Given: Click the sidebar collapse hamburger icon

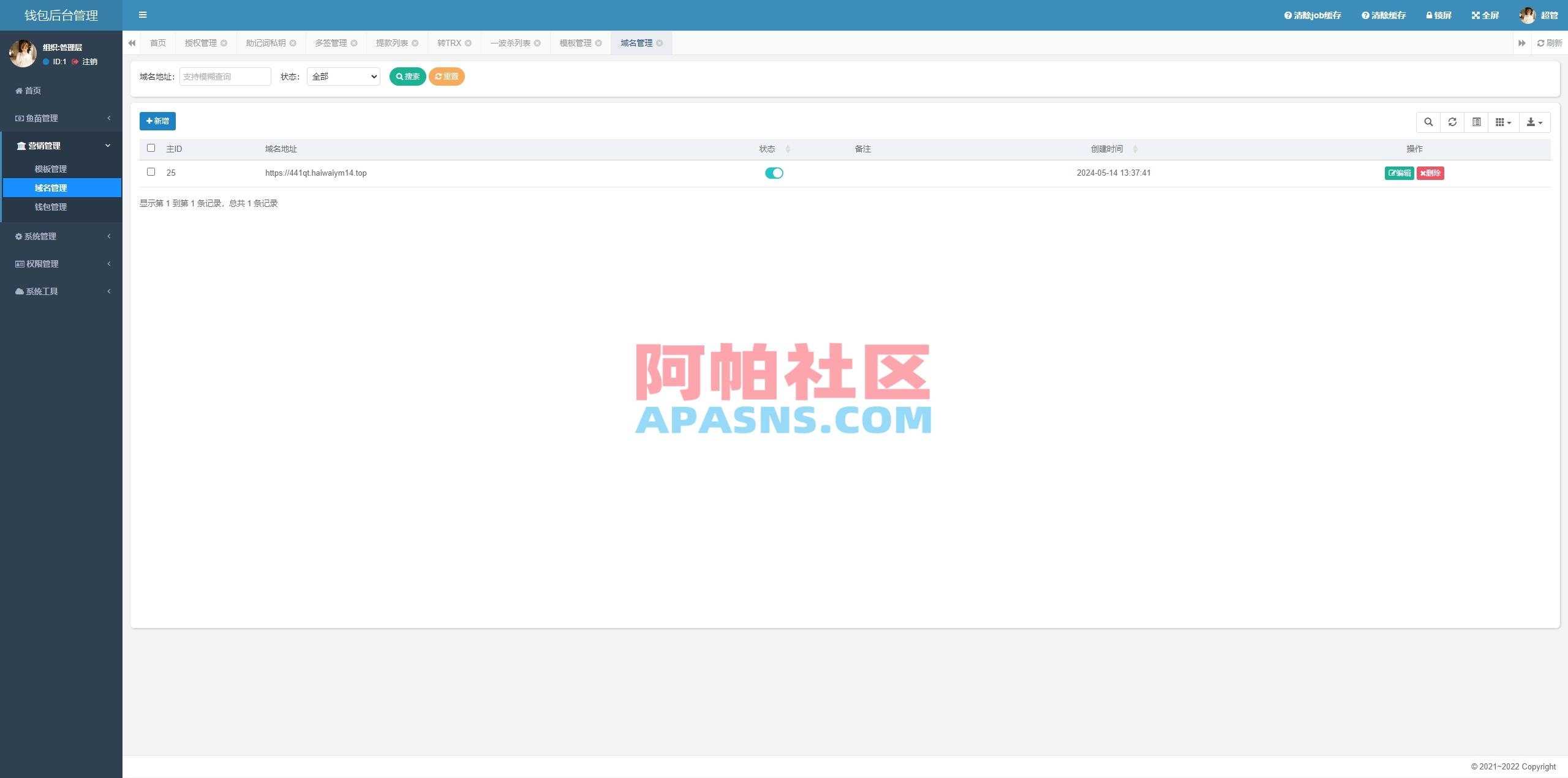Looking at the screenshot, I should click(143, 15).
